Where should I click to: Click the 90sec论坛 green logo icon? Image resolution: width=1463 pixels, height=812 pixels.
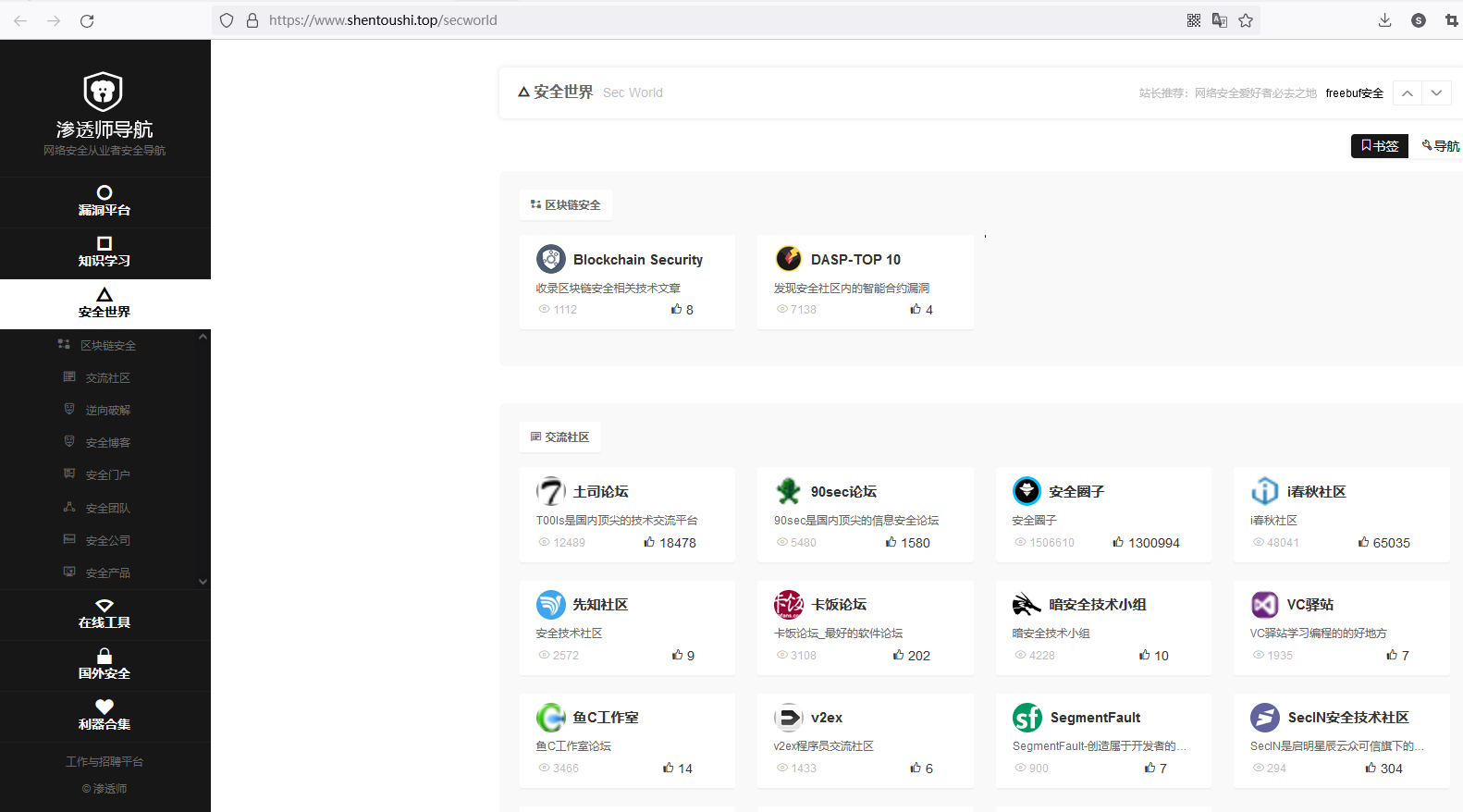789,491
